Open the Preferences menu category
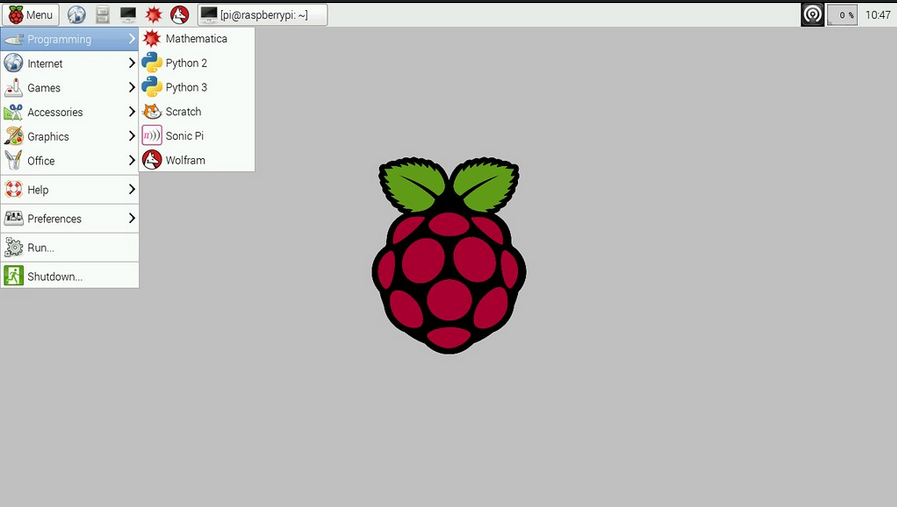This screenshot has height=507, width=897. pos(70,219)
